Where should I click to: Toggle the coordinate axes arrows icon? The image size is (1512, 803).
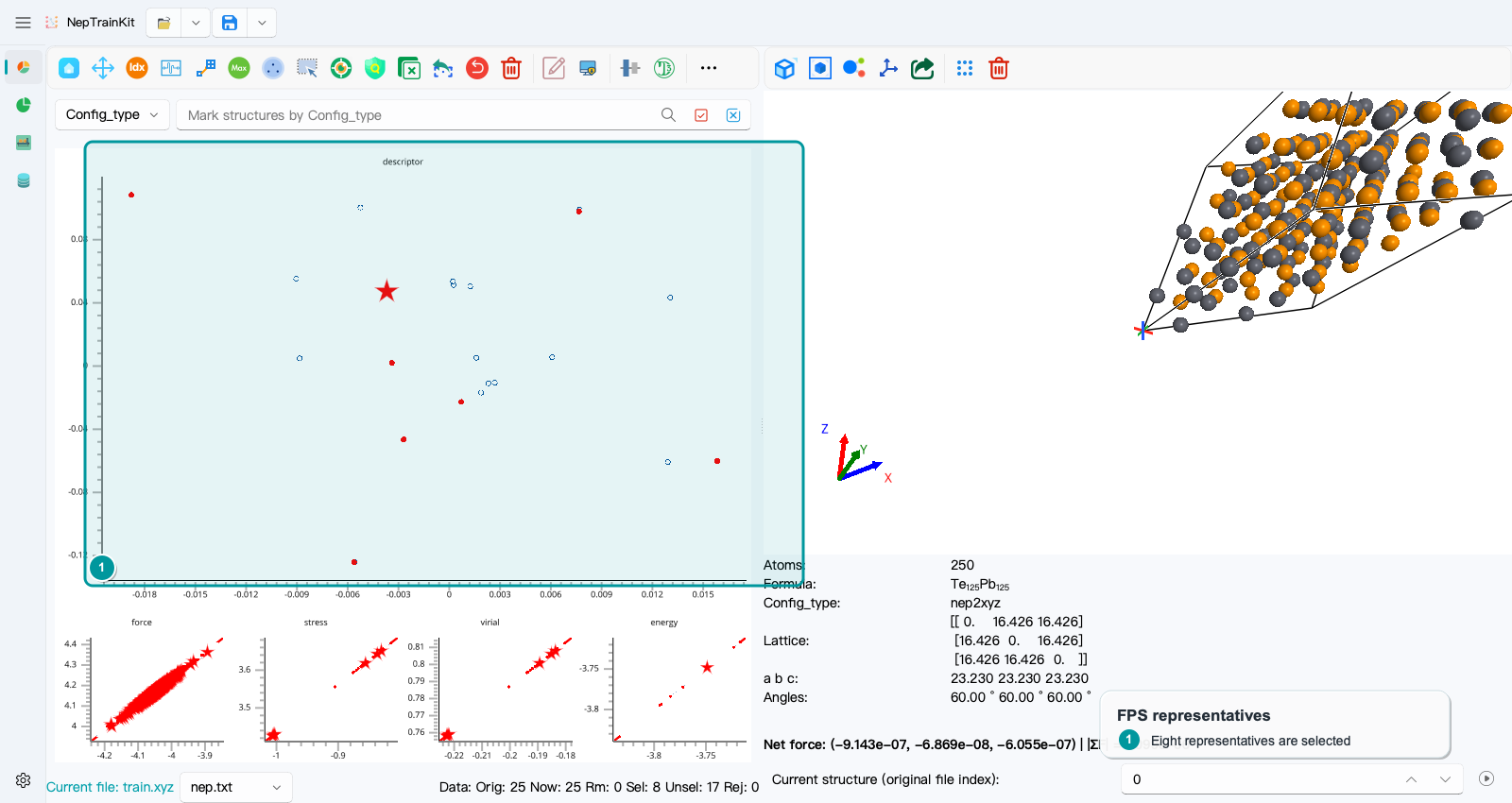[888, 68]
